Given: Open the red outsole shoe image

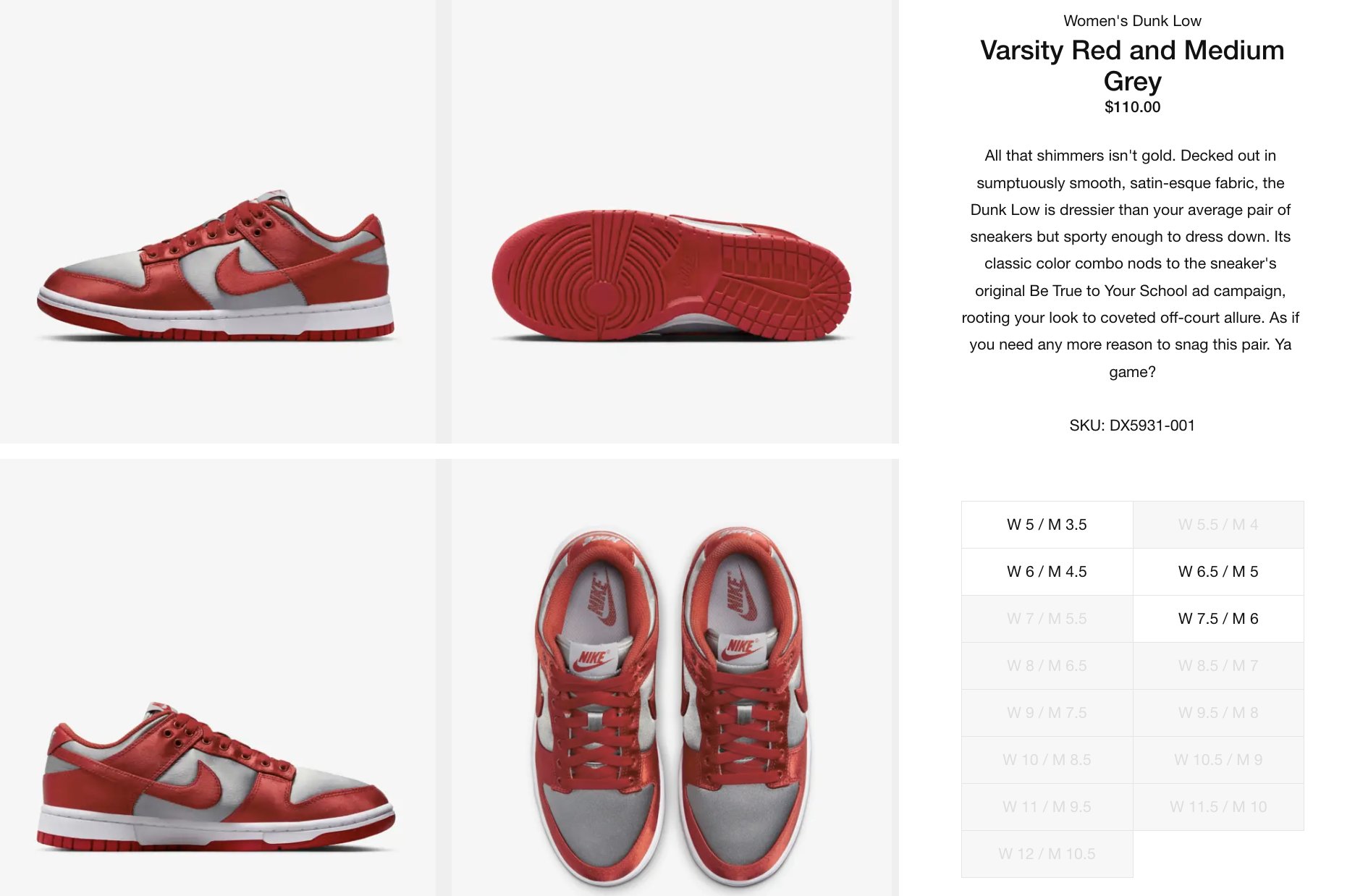Looking at the screenshot, I should (675, 221).
